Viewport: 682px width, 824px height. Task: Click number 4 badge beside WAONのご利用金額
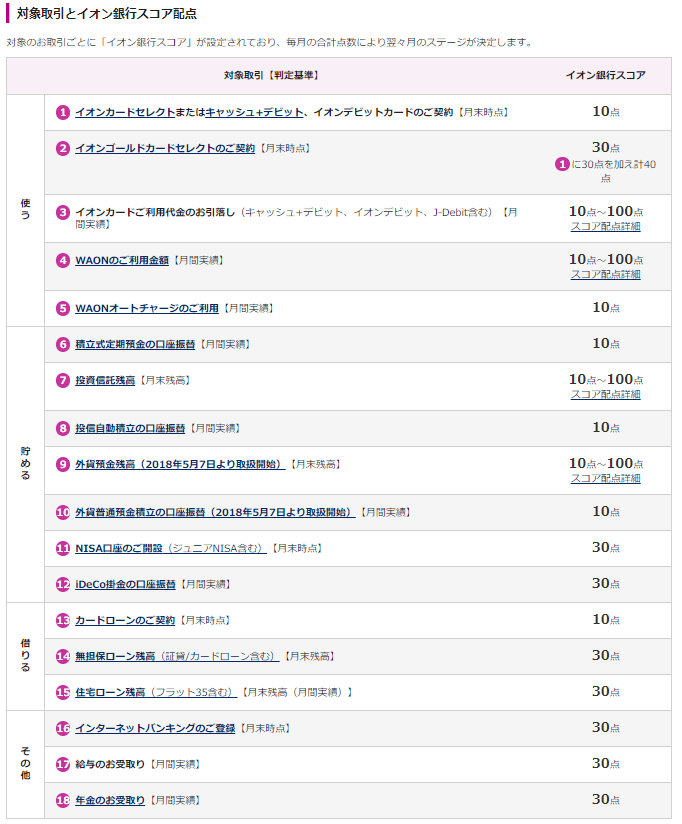tap(63, 260)
